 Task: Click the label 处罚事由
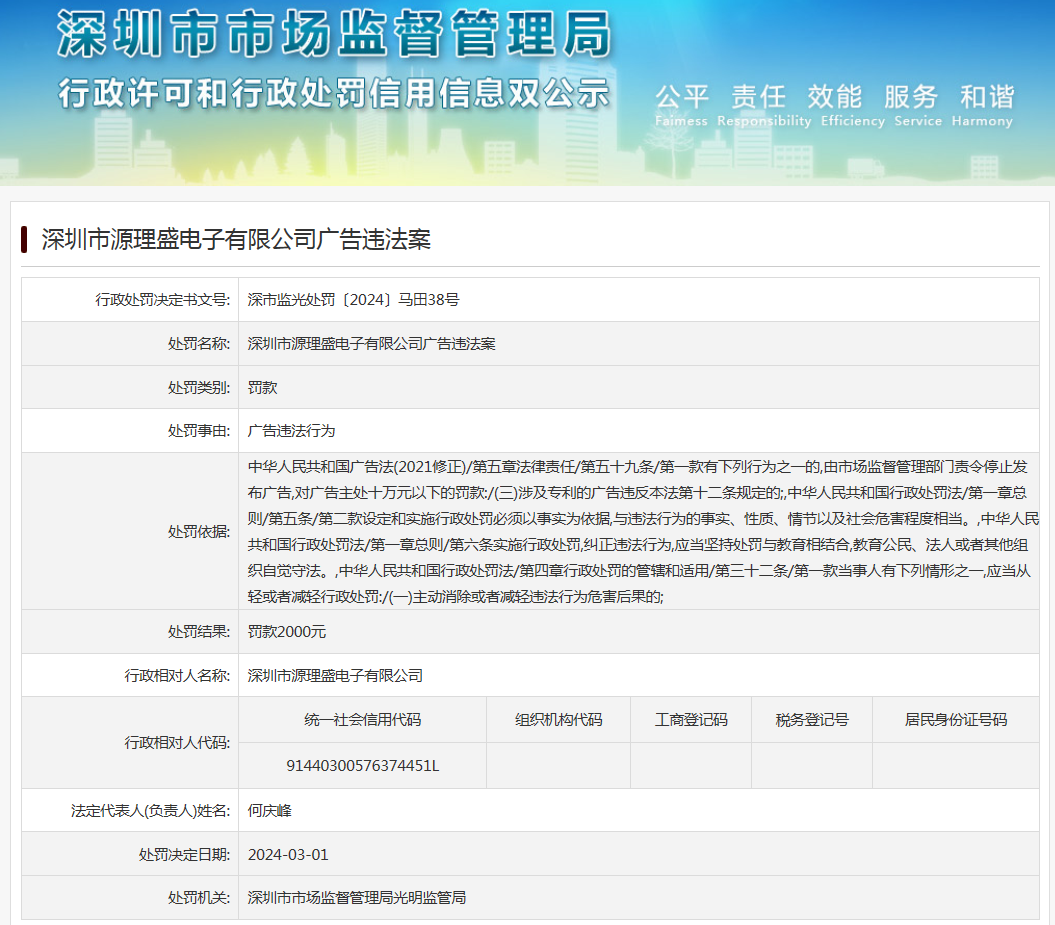point(198,431)
